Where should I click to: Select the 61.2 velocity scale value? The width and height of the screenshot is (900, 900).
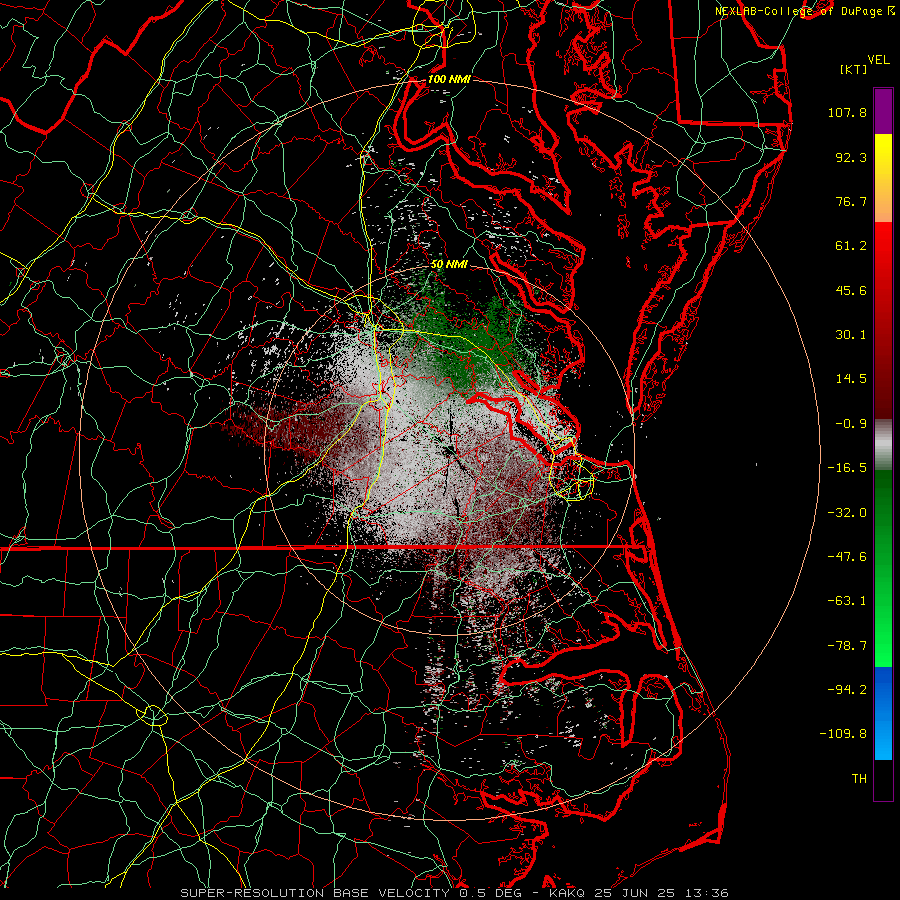click(x=851, y=246)
